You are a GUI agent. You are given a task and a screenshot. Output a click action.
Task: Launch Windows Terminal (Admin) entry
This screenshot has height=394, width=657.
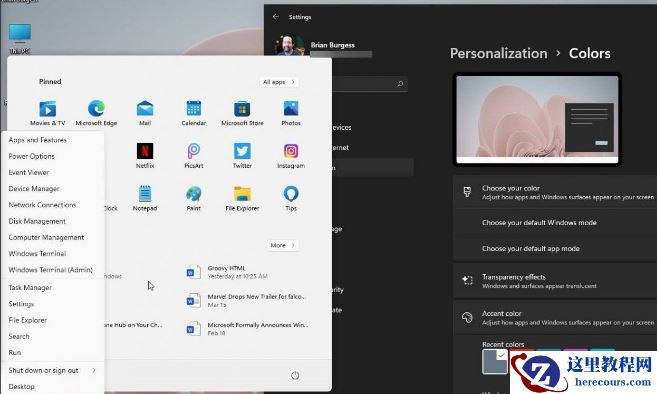[52, 270]
